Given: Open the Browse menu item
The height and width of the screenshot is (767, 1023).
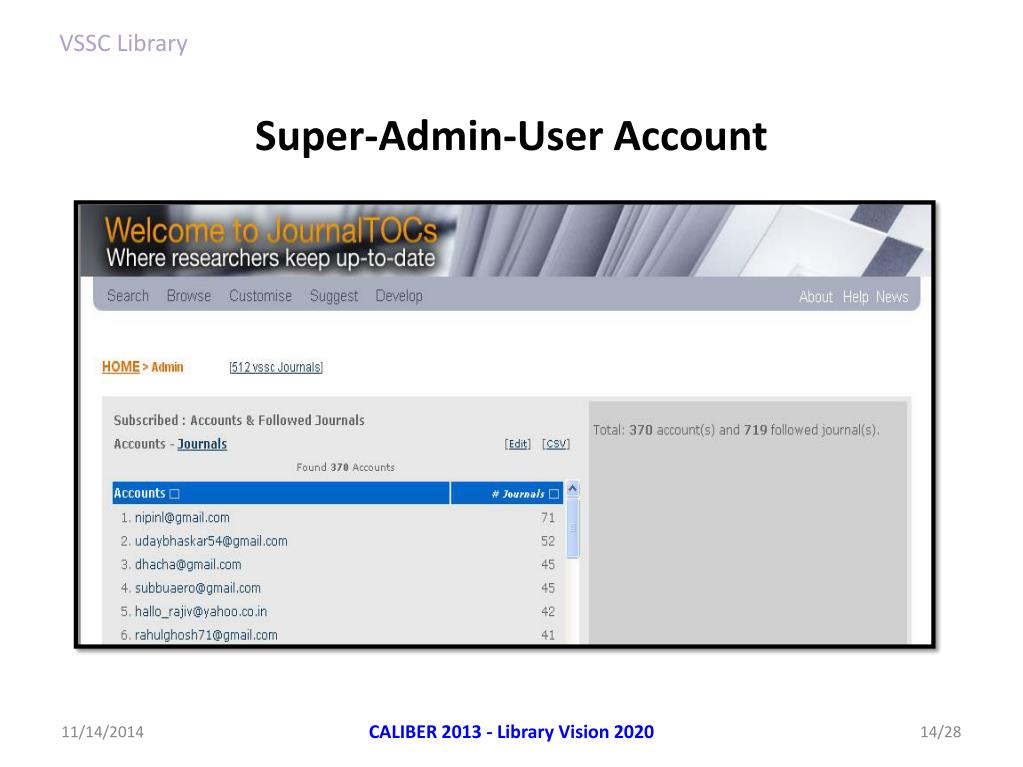Looking at the screenshot, I should (189, 296).
